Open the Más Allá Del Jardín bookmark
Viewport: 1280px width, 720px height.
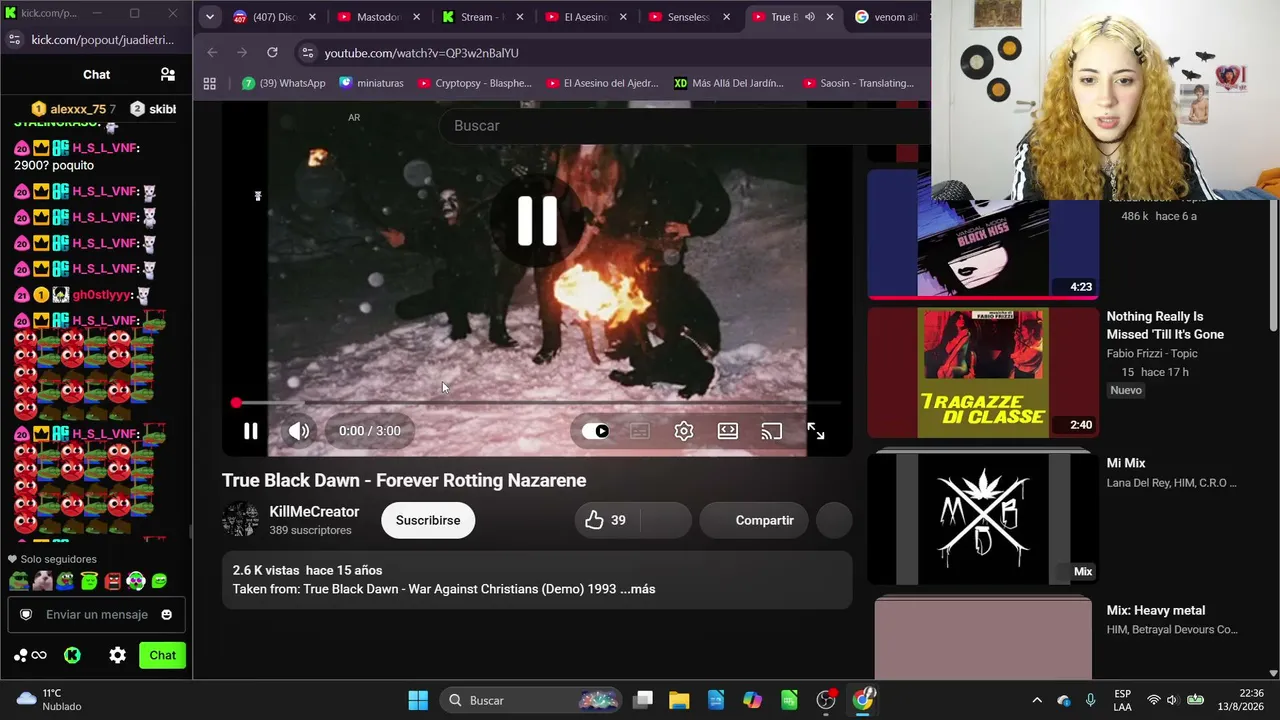729,83
